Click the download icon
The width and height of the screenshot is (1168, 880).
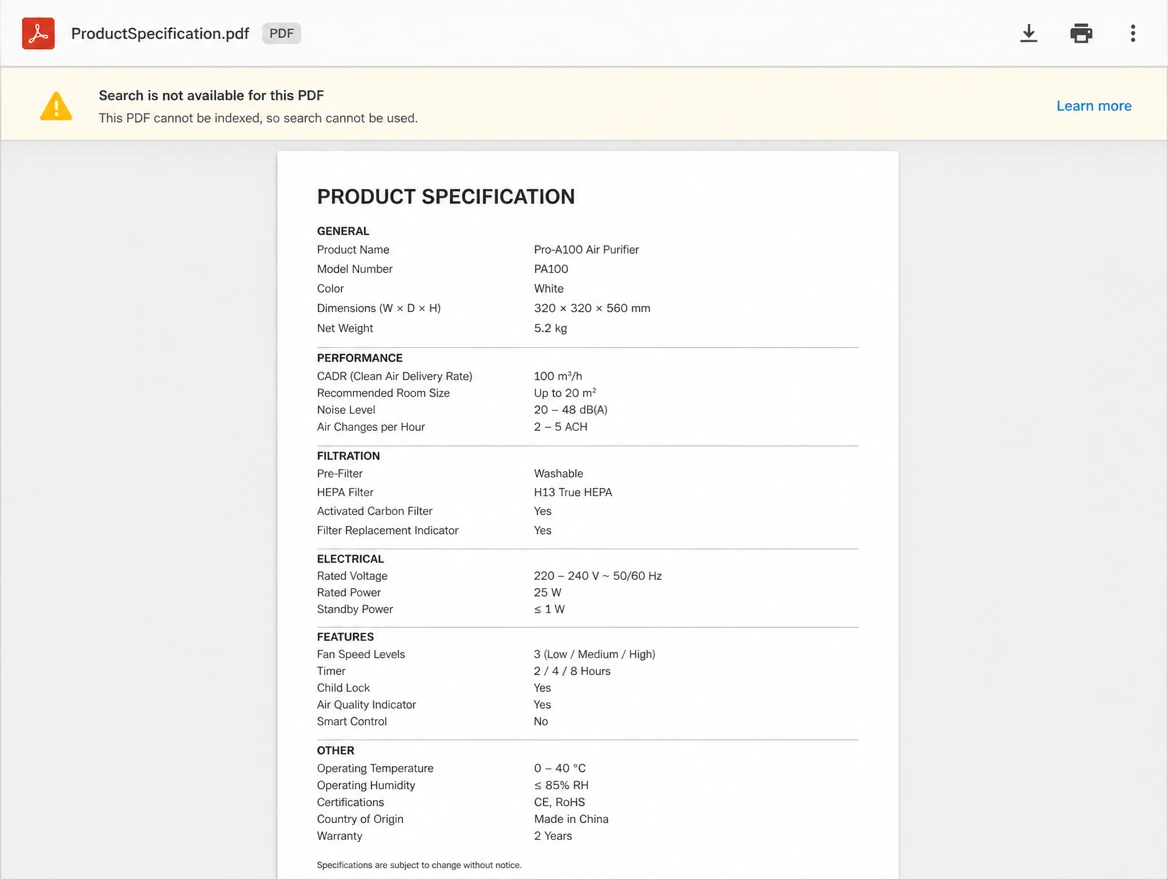tap(1029, 33)
